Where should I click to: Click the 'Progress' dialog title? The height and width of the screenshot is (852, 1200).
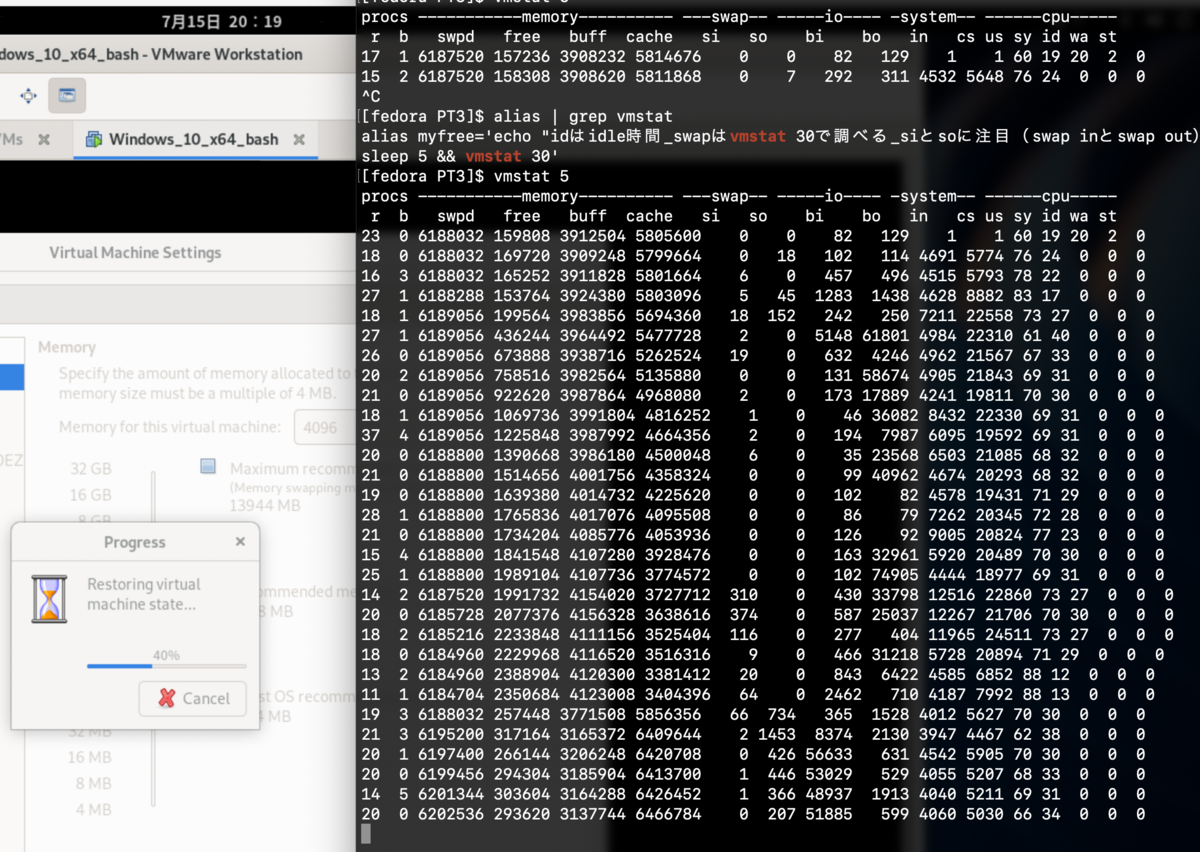click(x=135, y=542)
